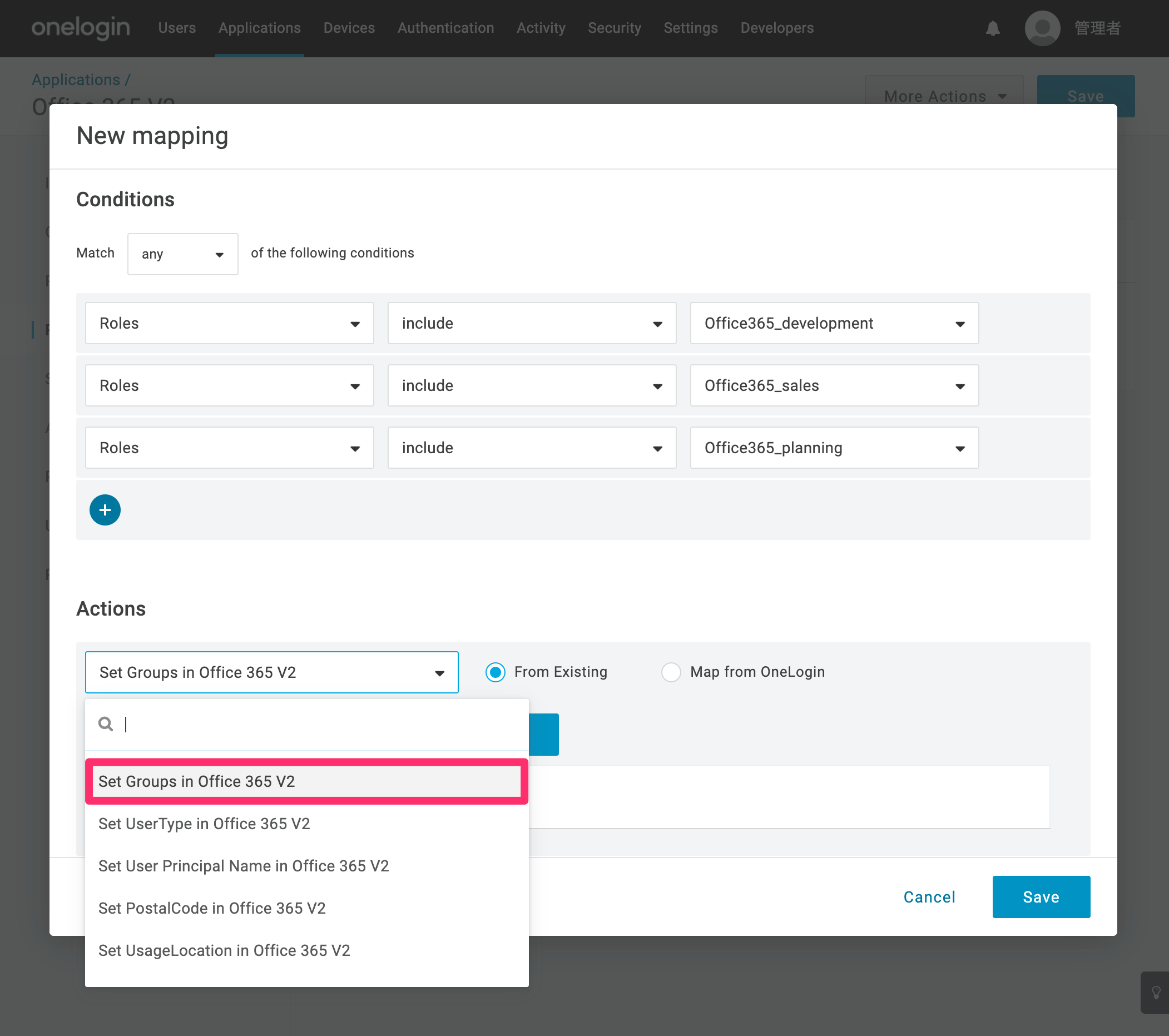The image size is (1169, 1036).
Task: Collapse the Set Groups action dropdown
Action: (271, 672)
